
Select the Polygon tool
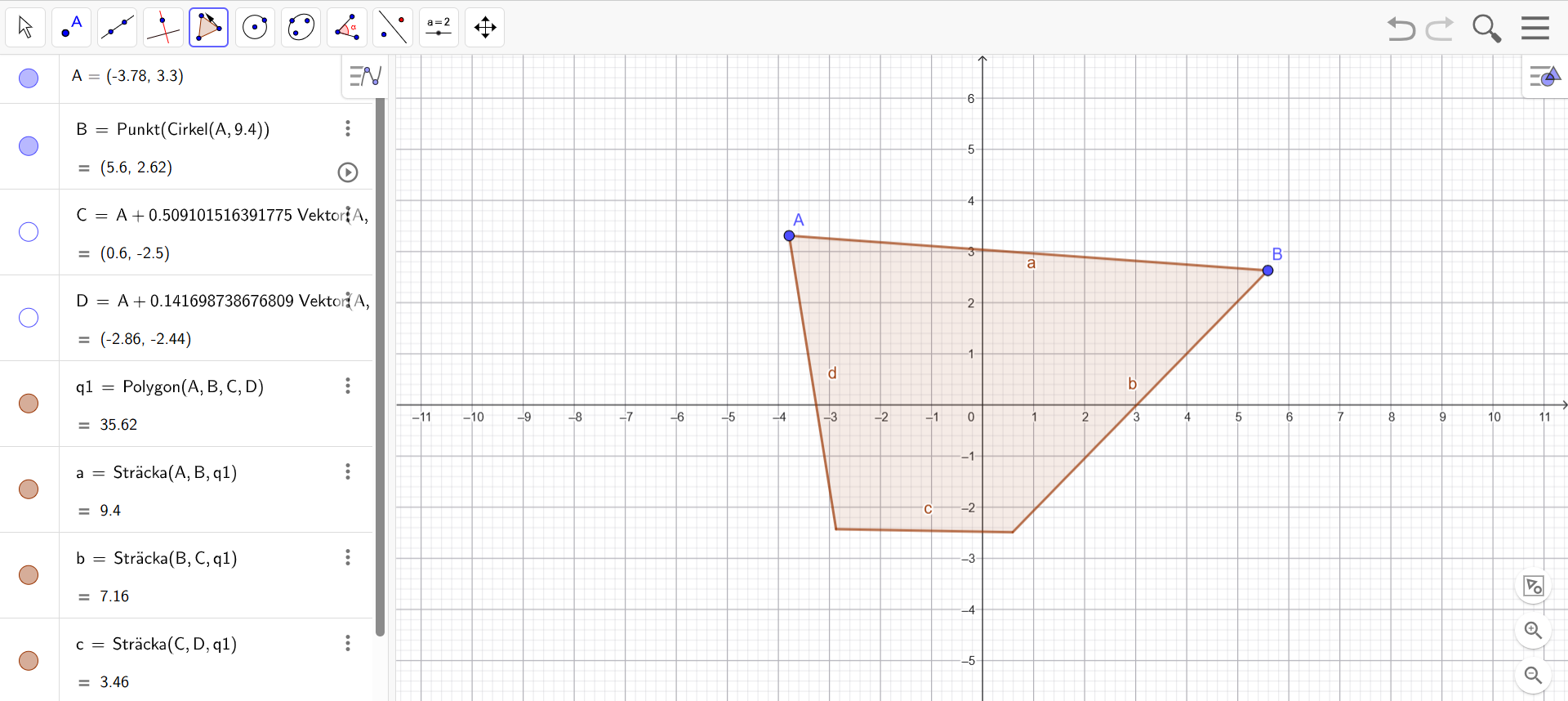(209, 28)
